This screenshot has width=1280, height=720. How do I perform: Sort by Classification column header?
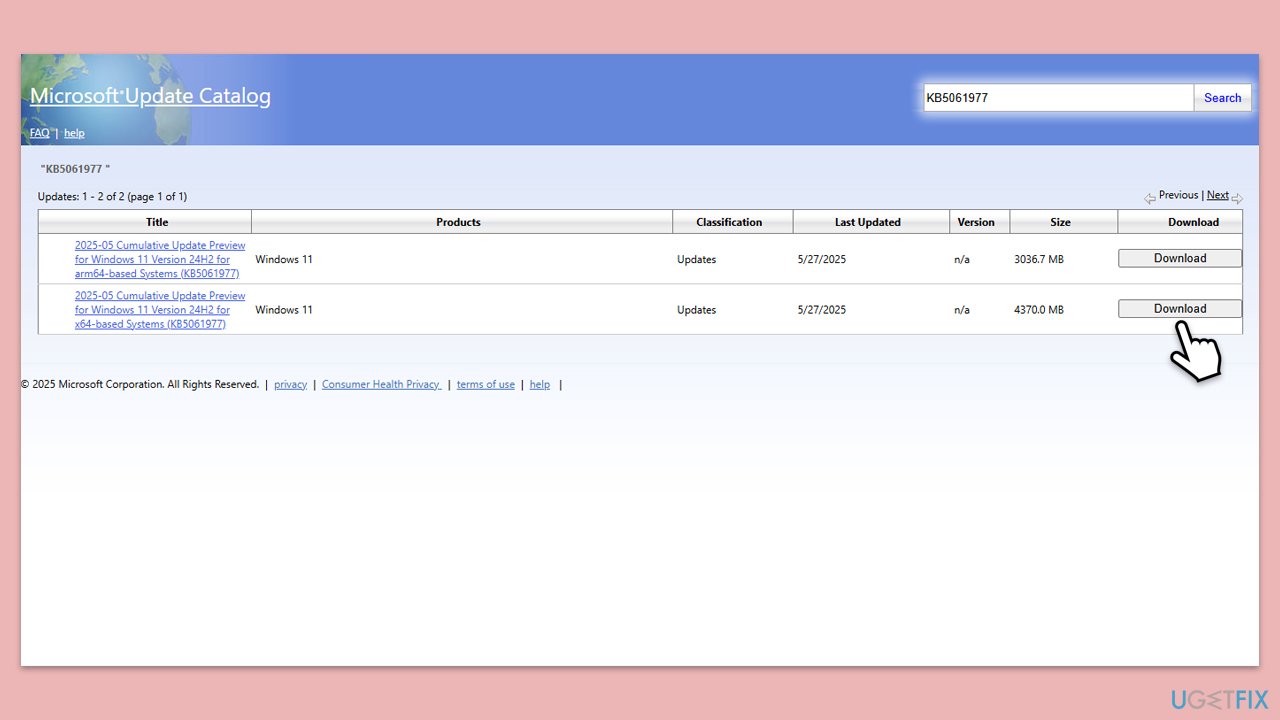pyautogui.click(x=729, y=222)
